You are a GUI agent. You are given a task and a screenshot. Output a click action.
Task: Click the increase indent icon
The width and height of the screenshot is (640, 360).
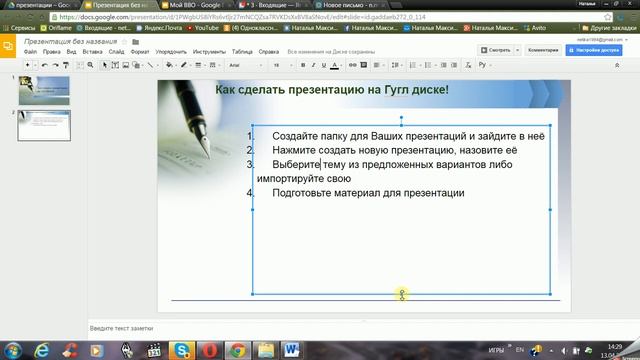pyautogui.click(x=454, y=65)
